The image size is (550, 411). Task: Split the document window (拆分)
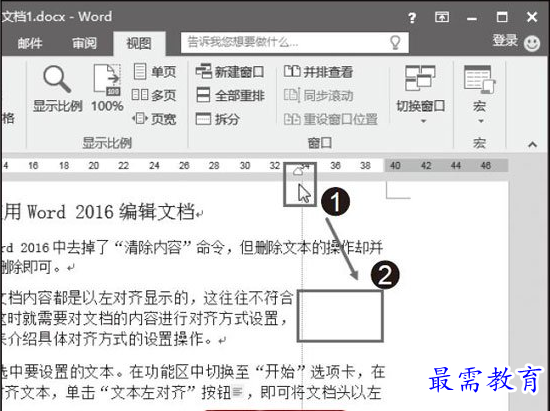point(217,119)
